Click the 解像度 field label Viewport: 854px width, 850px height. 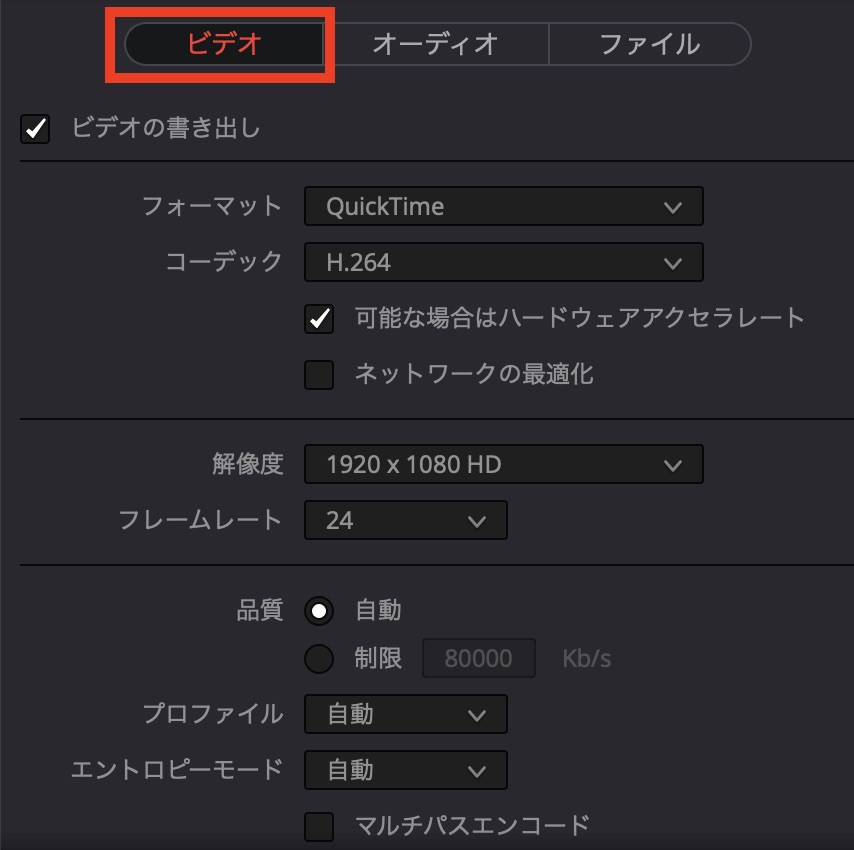pos(248,464)
